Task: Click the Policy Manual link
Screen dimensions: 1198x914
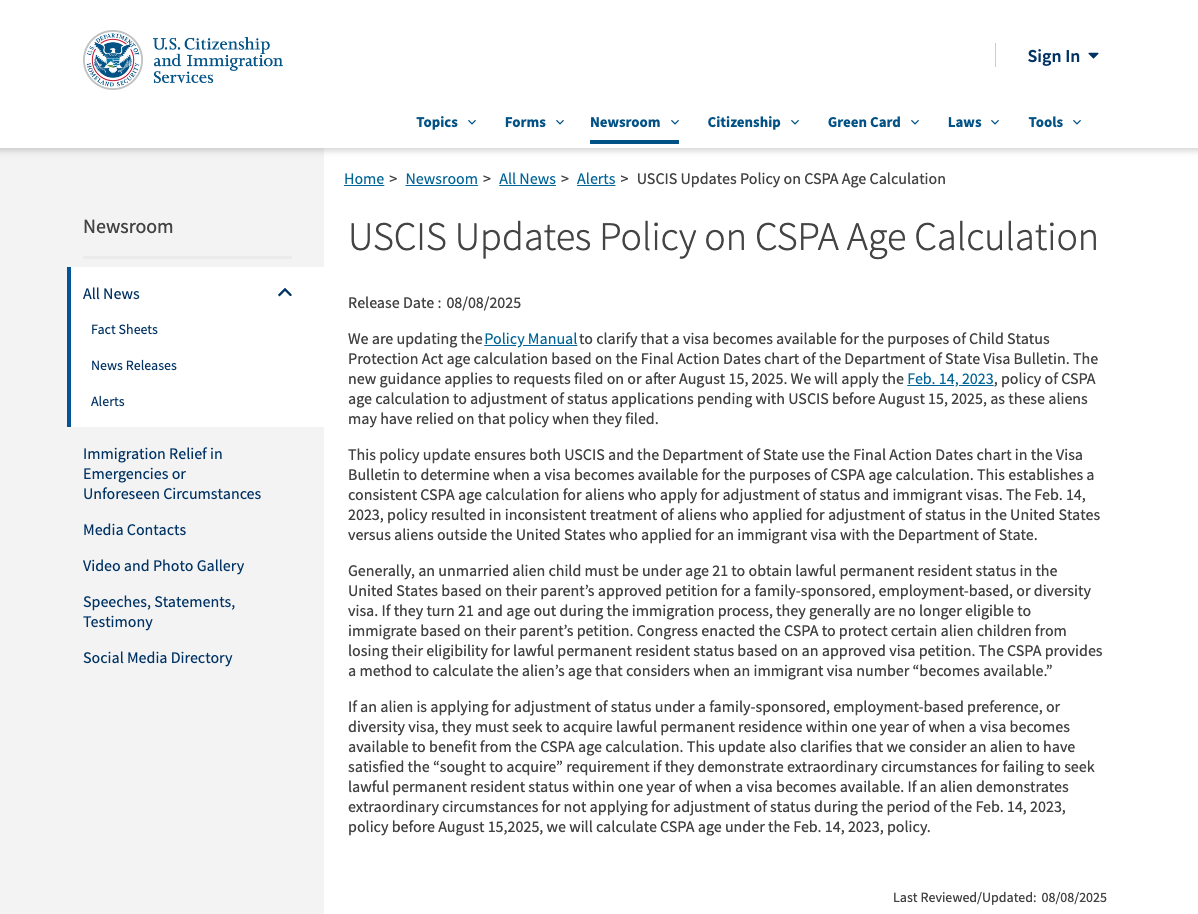Action: pyautogui.click(x=530, y=338)
